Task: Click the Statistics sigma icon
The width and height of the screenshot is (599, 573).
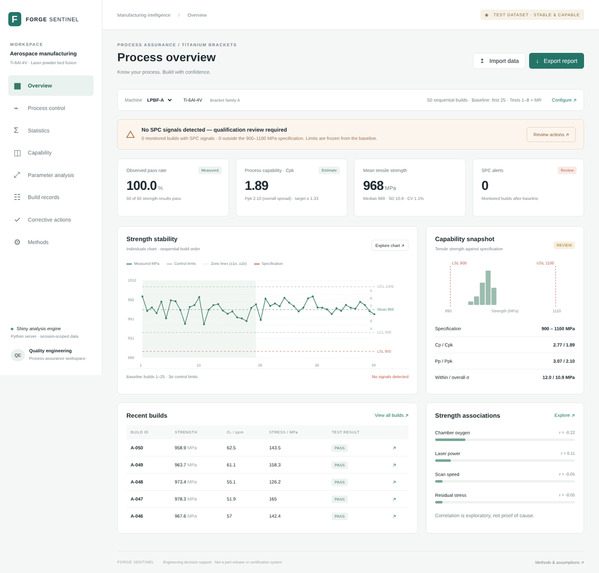Action: coord(16,130)
